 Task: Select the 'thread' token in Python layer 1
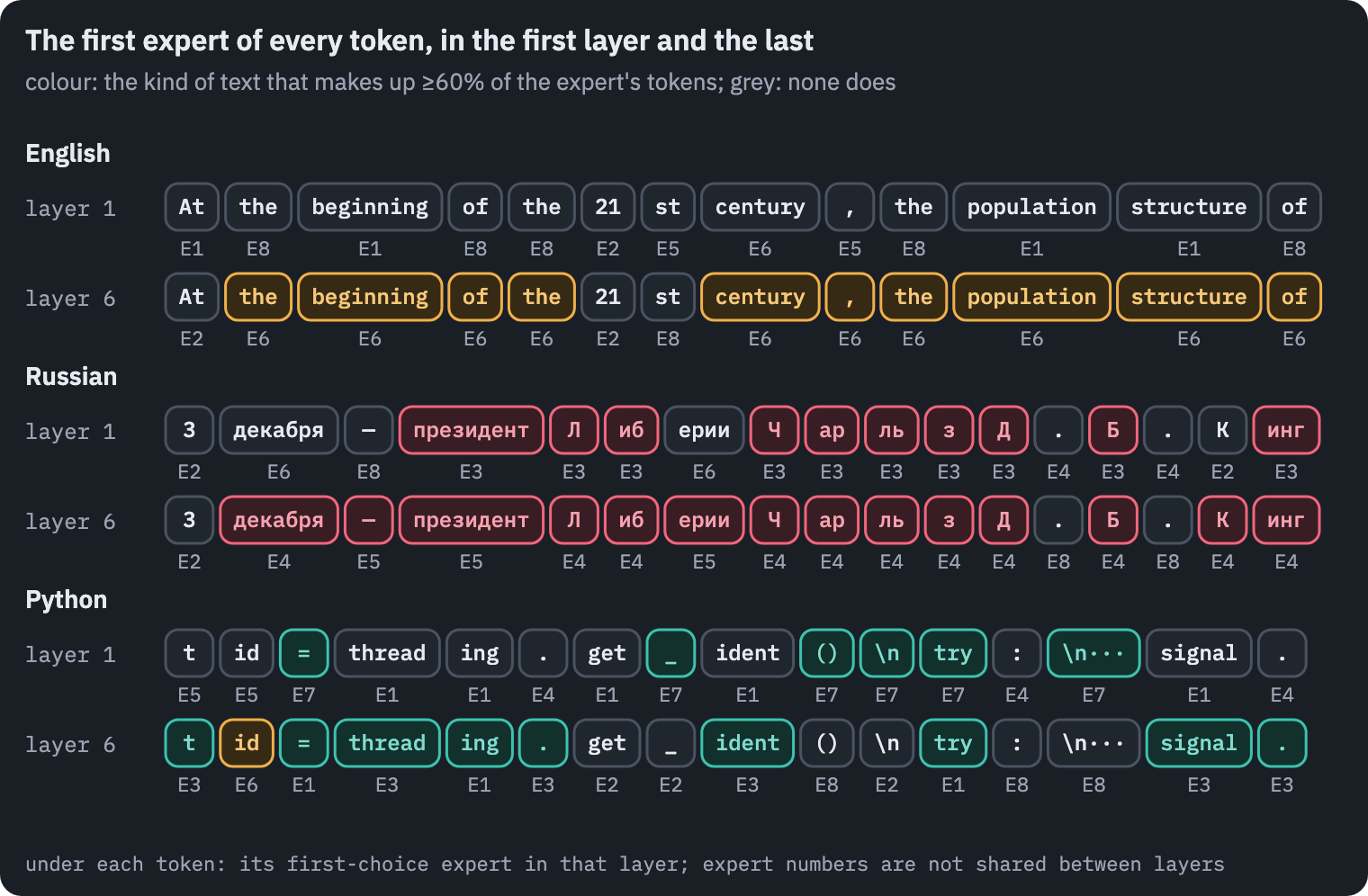point(387,653)
